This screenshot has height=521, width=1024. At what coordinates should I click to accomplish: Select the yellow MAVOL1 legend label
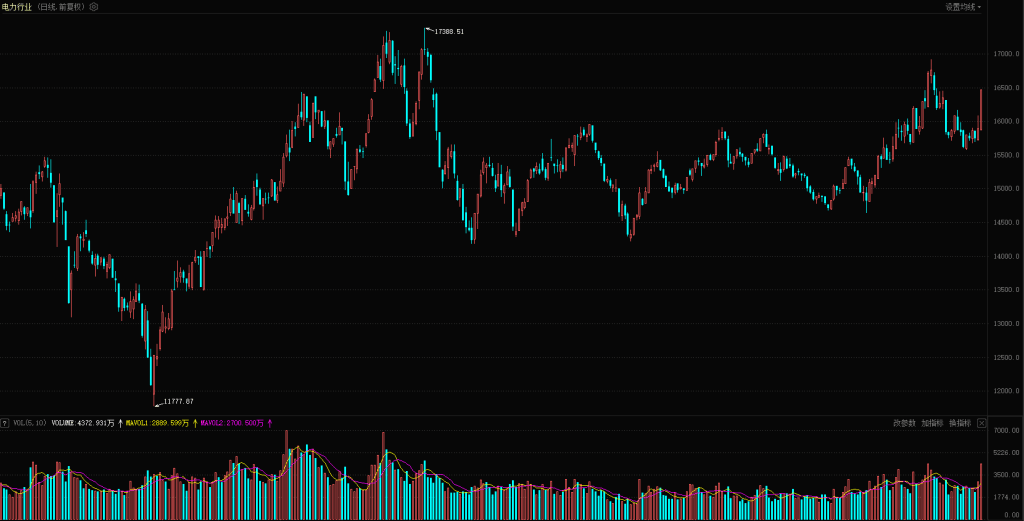[x=158, y=423]
